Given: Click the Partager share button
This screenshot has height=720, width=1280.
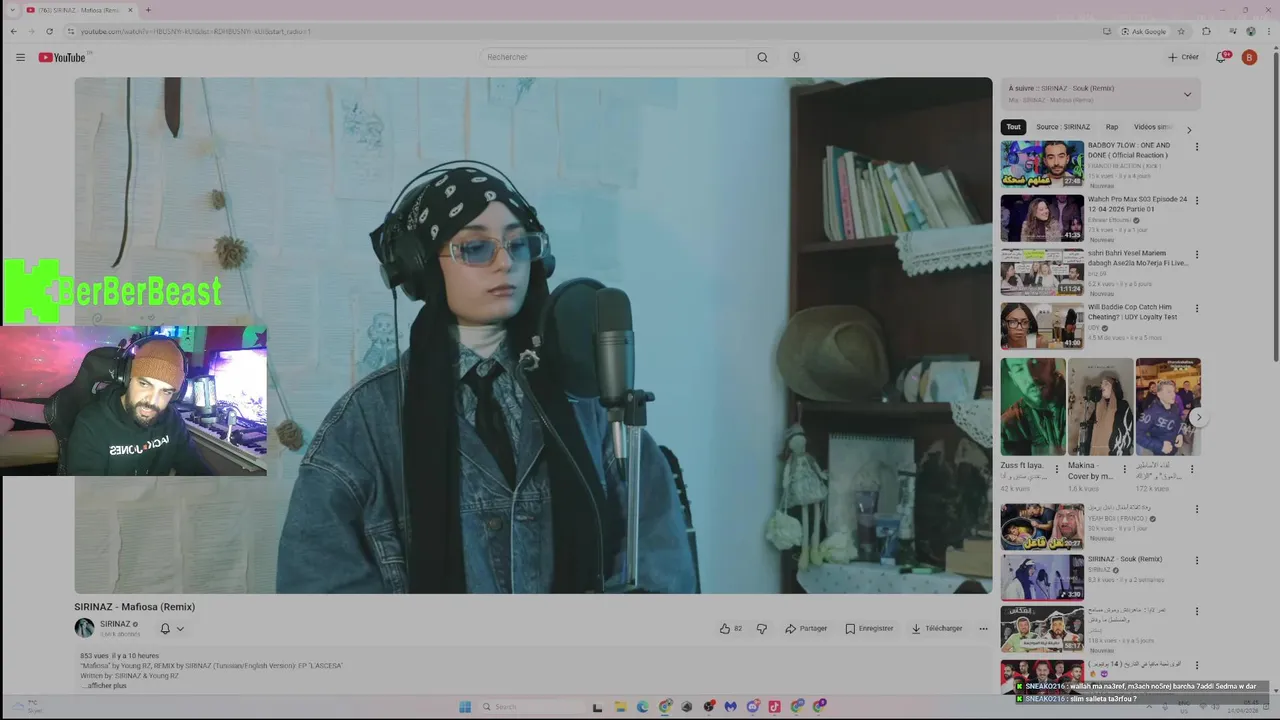Looking at the screenshot, I should (806, 628).
